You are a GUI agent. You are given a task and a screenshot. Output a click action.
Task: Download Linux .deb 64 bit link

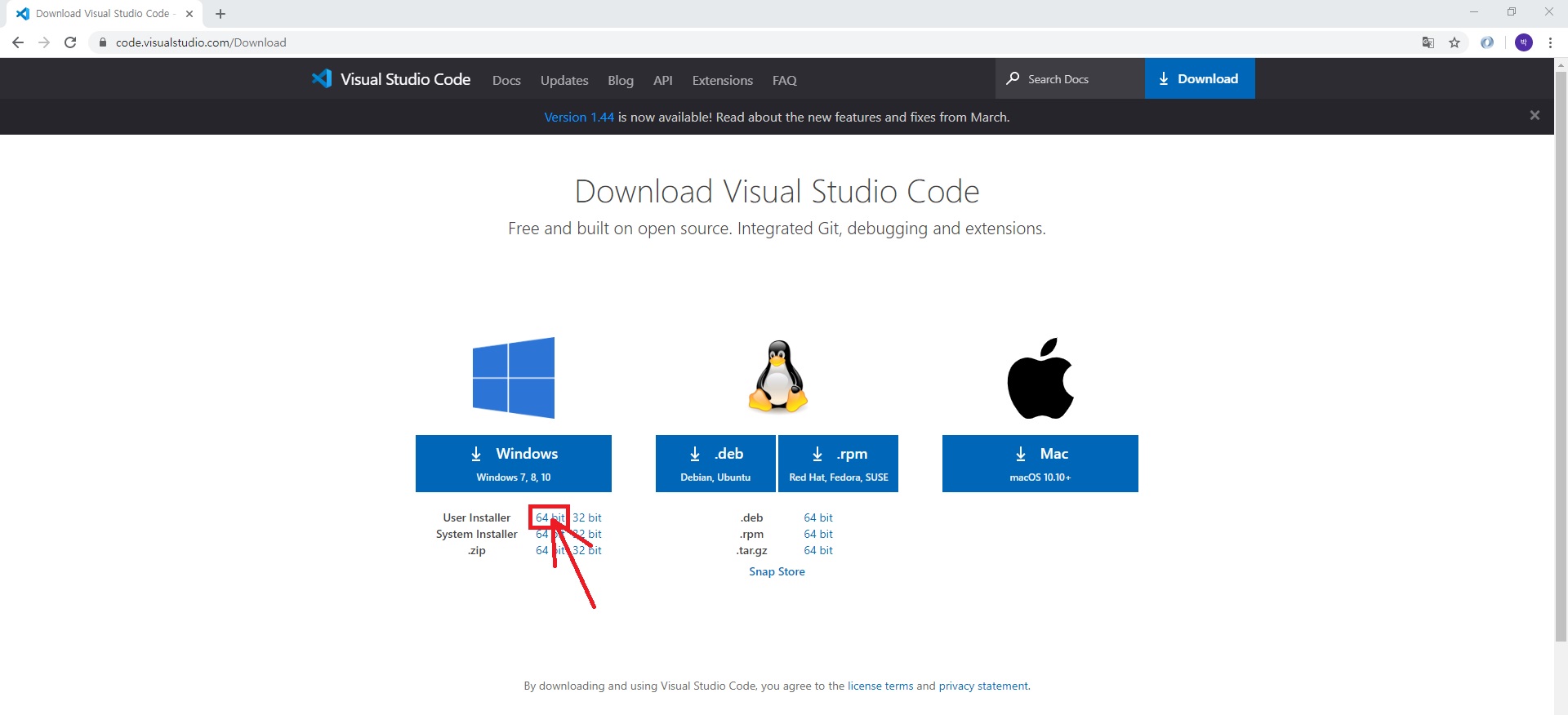click(818, 517)
